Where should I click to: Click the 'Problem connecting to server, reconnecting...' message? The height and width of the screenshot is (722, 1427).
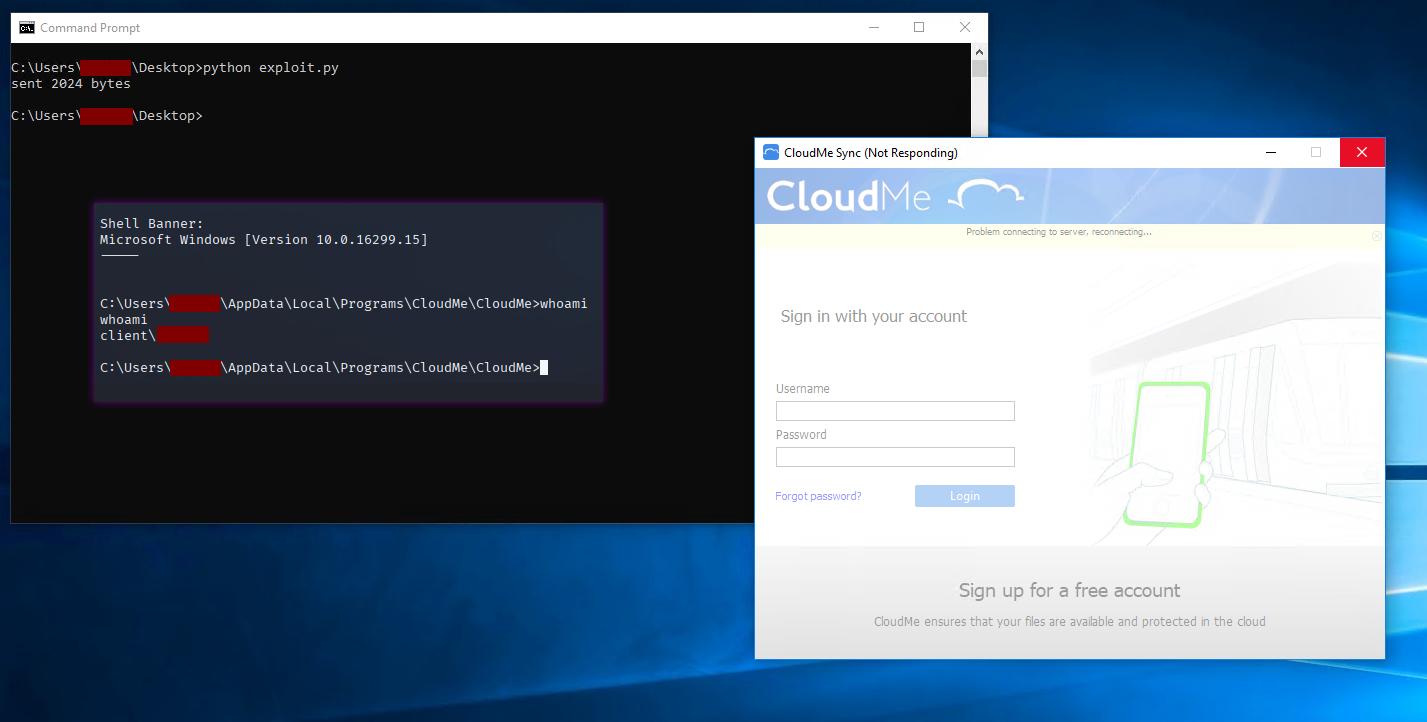(1059, 232)
